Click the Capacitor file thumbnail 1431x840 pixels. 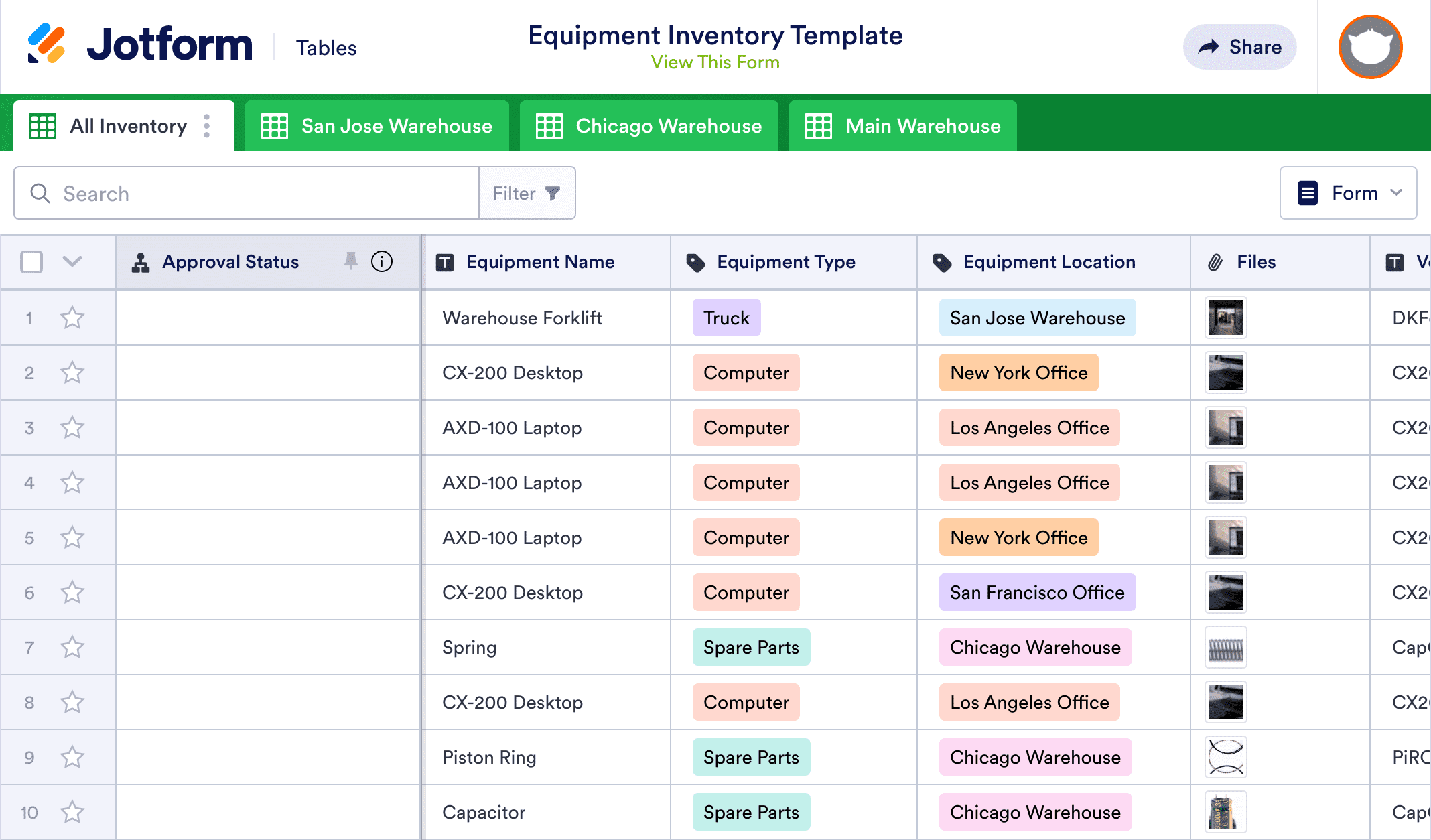(x=1225, y=812)
